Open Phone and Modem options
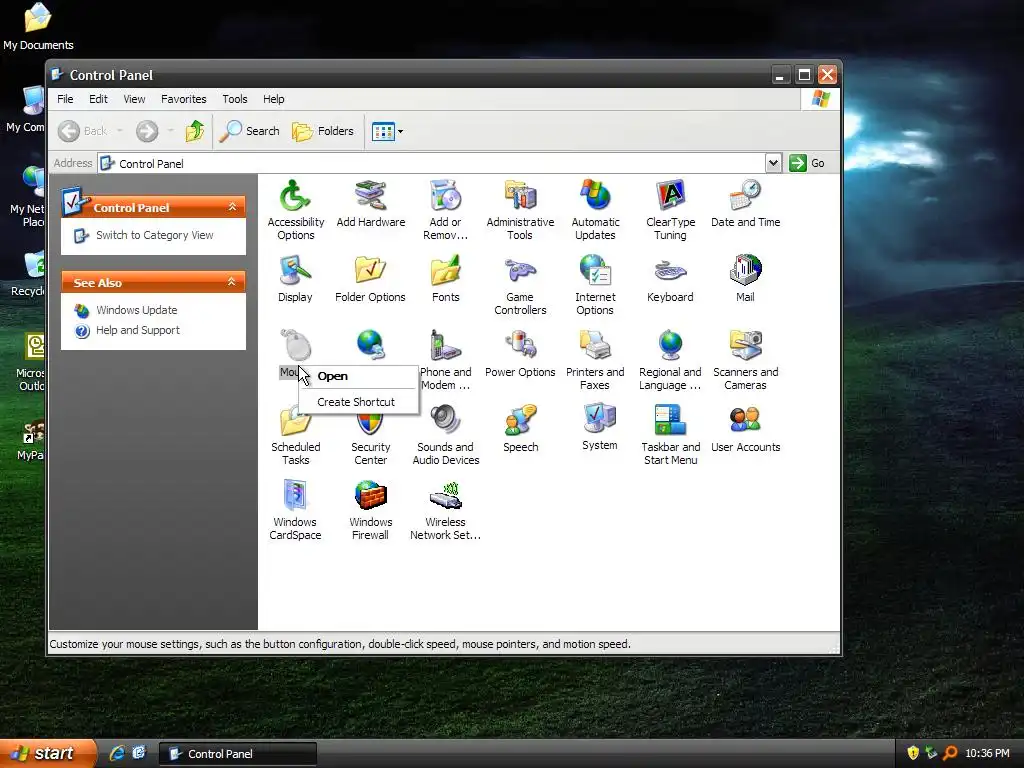This screenshot has width=1024, height=768. pos(445,360)
